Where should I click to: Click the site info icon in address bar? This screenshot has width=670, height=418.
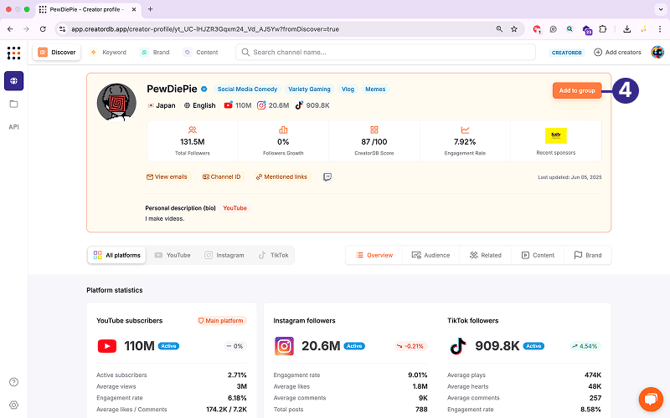[x=62, y=29]
